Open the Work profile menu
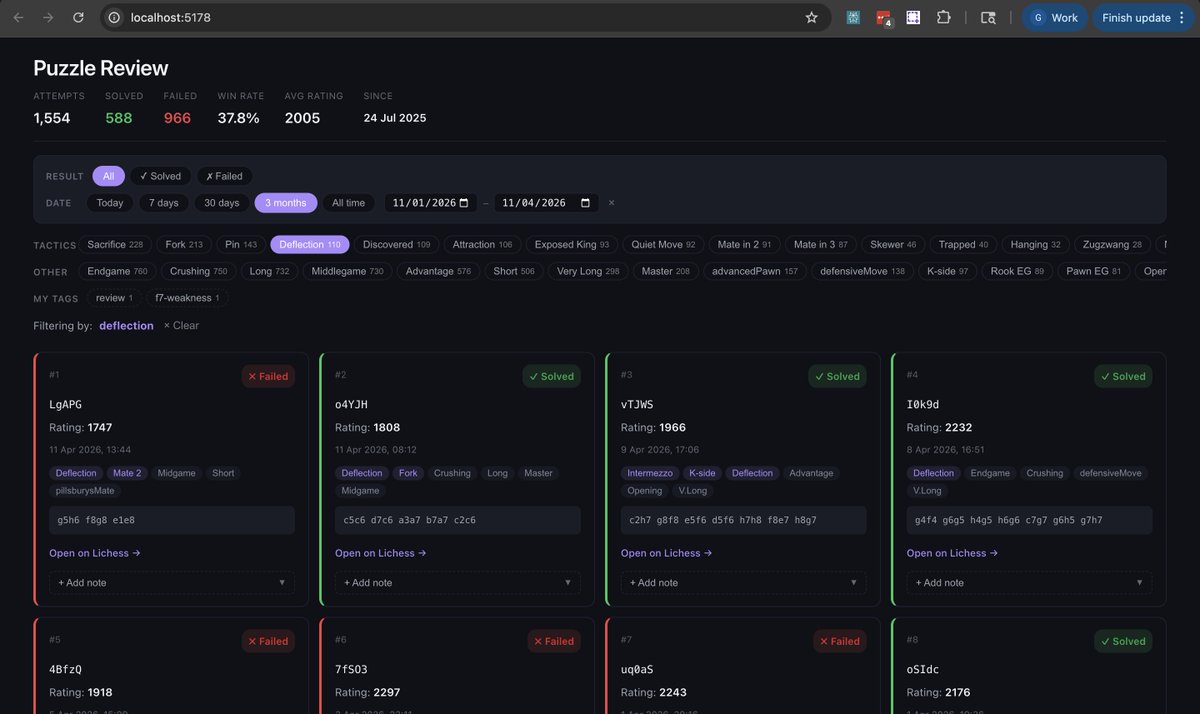Viewport: 1200px width, 714px height. 1055,17
